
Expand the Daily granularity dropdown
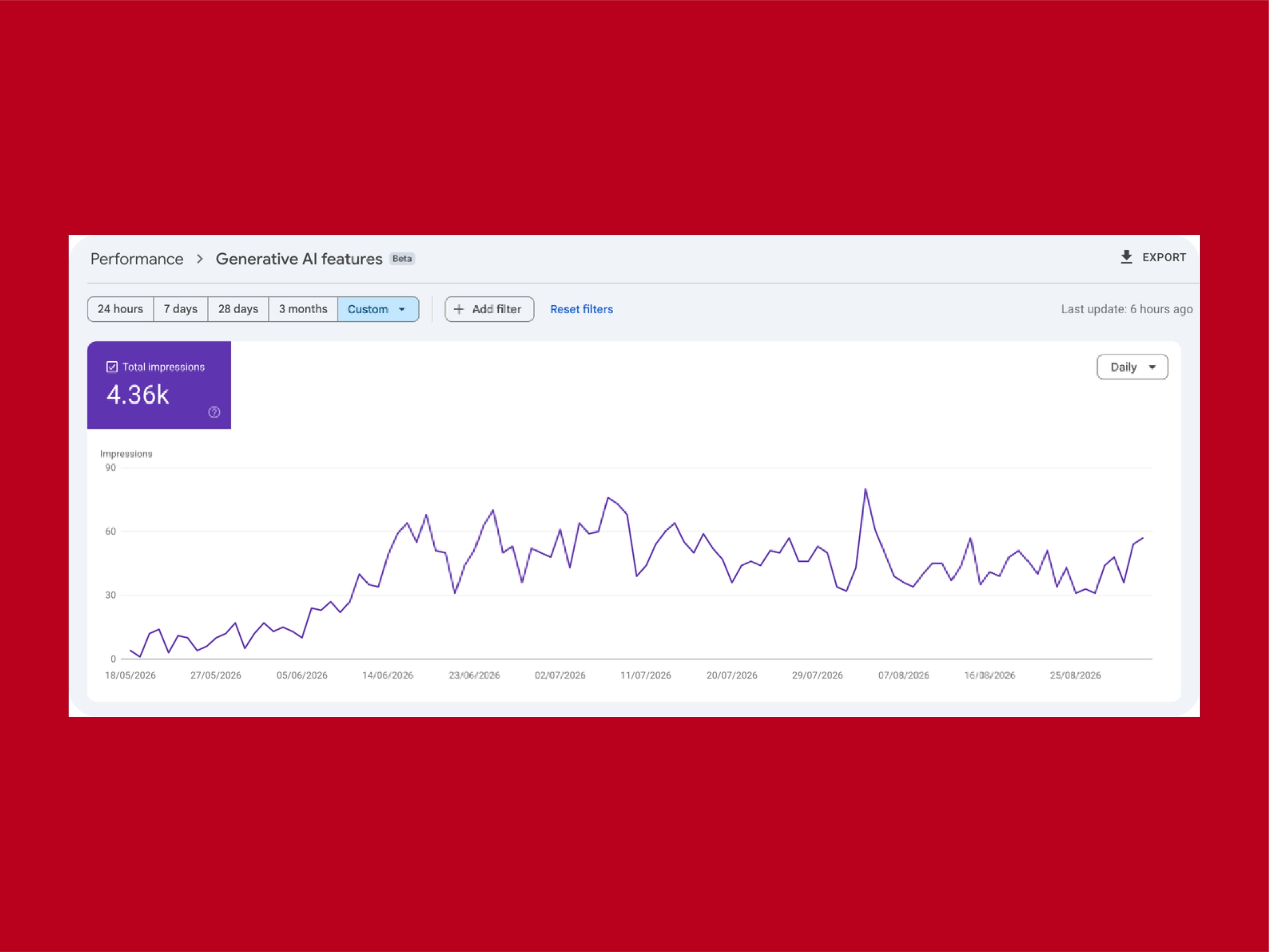pos(1132,367)
